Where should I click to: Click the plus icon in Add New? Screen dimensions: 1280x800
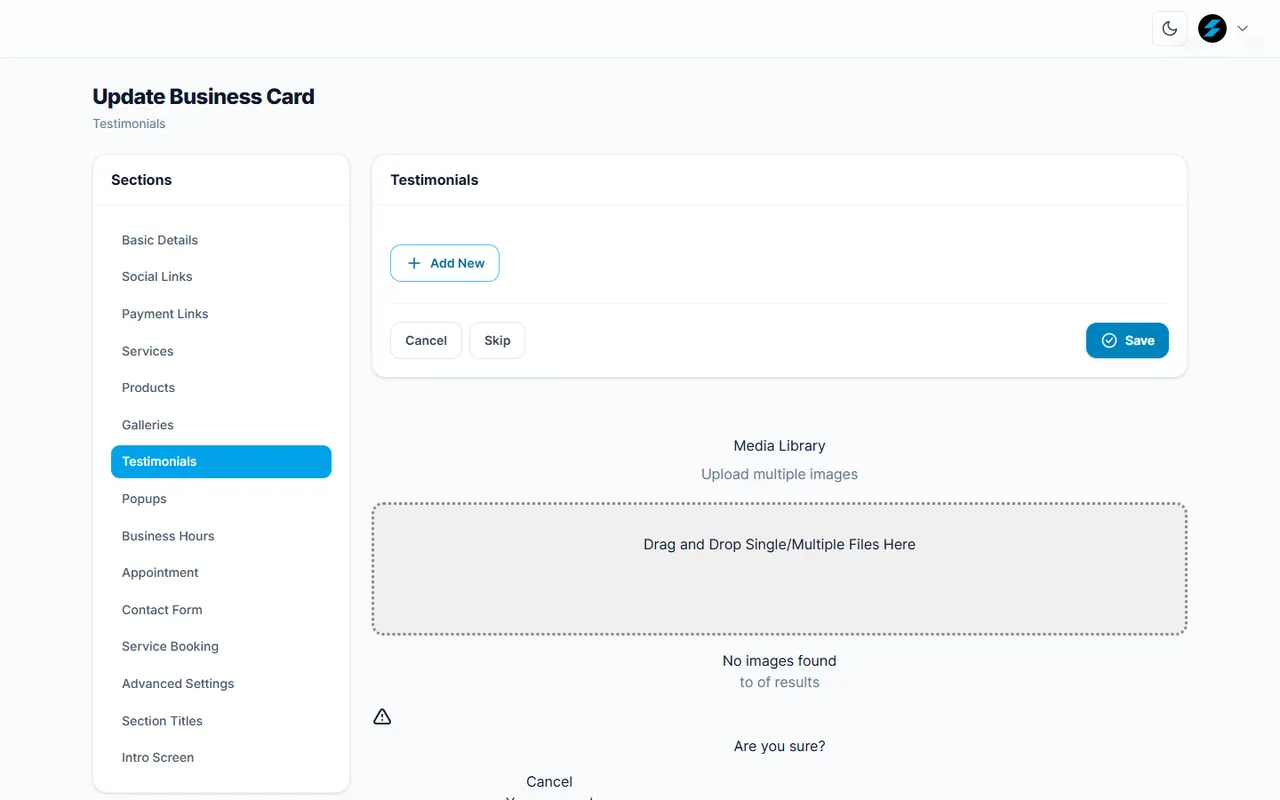(x=414, y=263)
